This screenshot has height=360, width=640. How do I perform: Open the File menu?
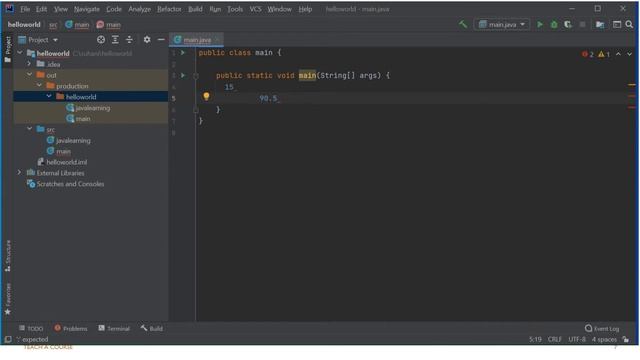click(x=25, y=9)
